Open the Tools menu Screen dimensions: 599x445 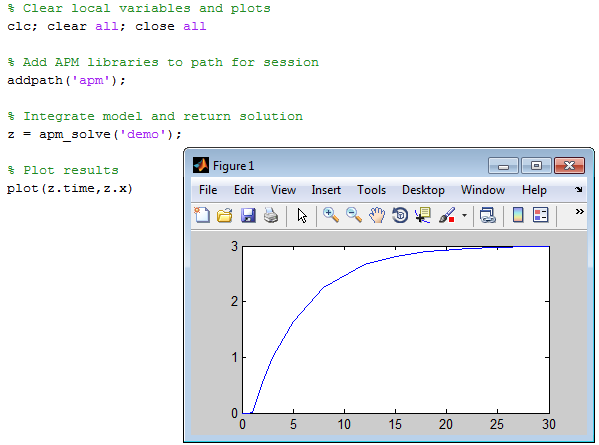point(371,190)
